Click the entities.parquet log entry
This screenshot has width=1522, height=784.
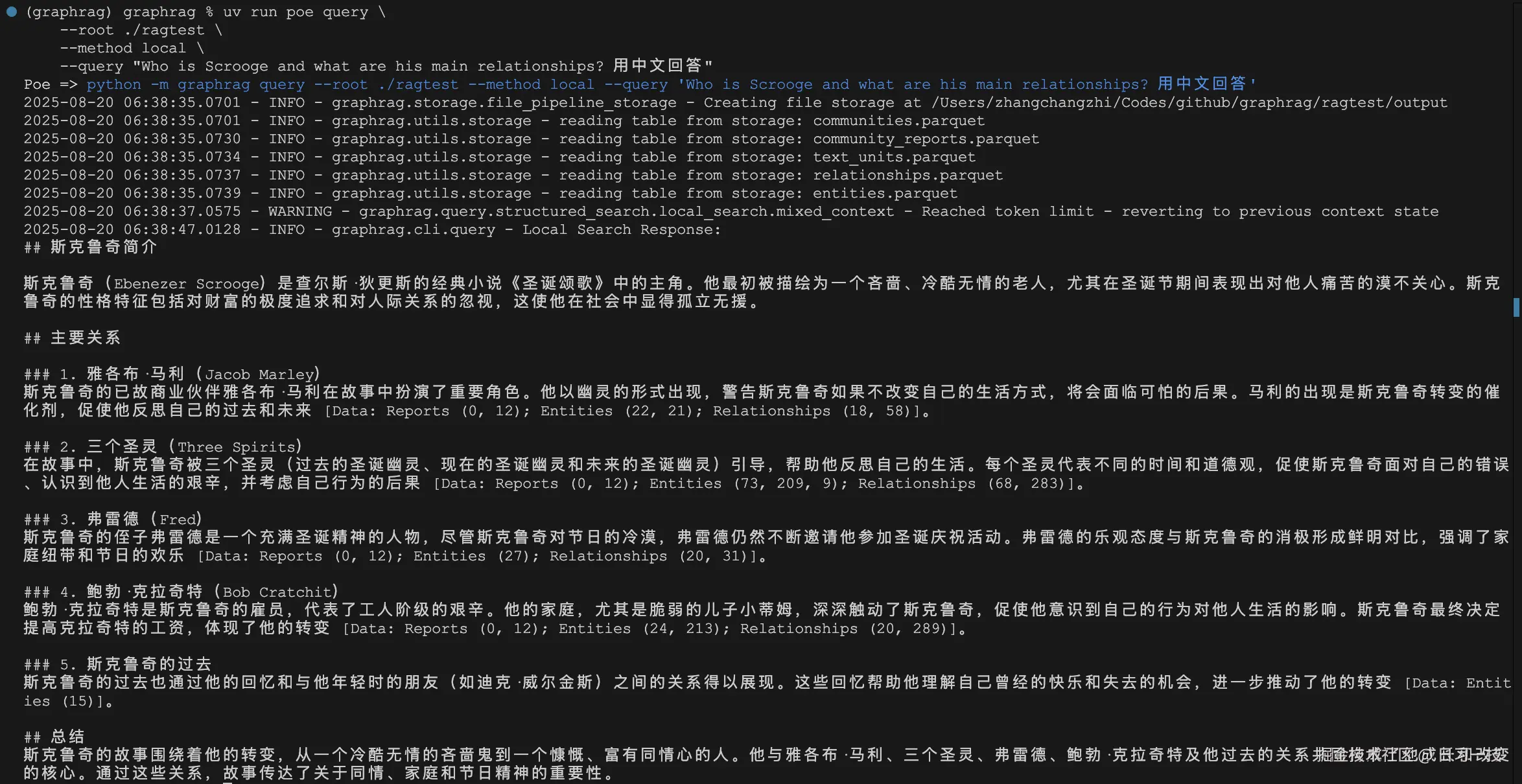[x=885, y=193]
